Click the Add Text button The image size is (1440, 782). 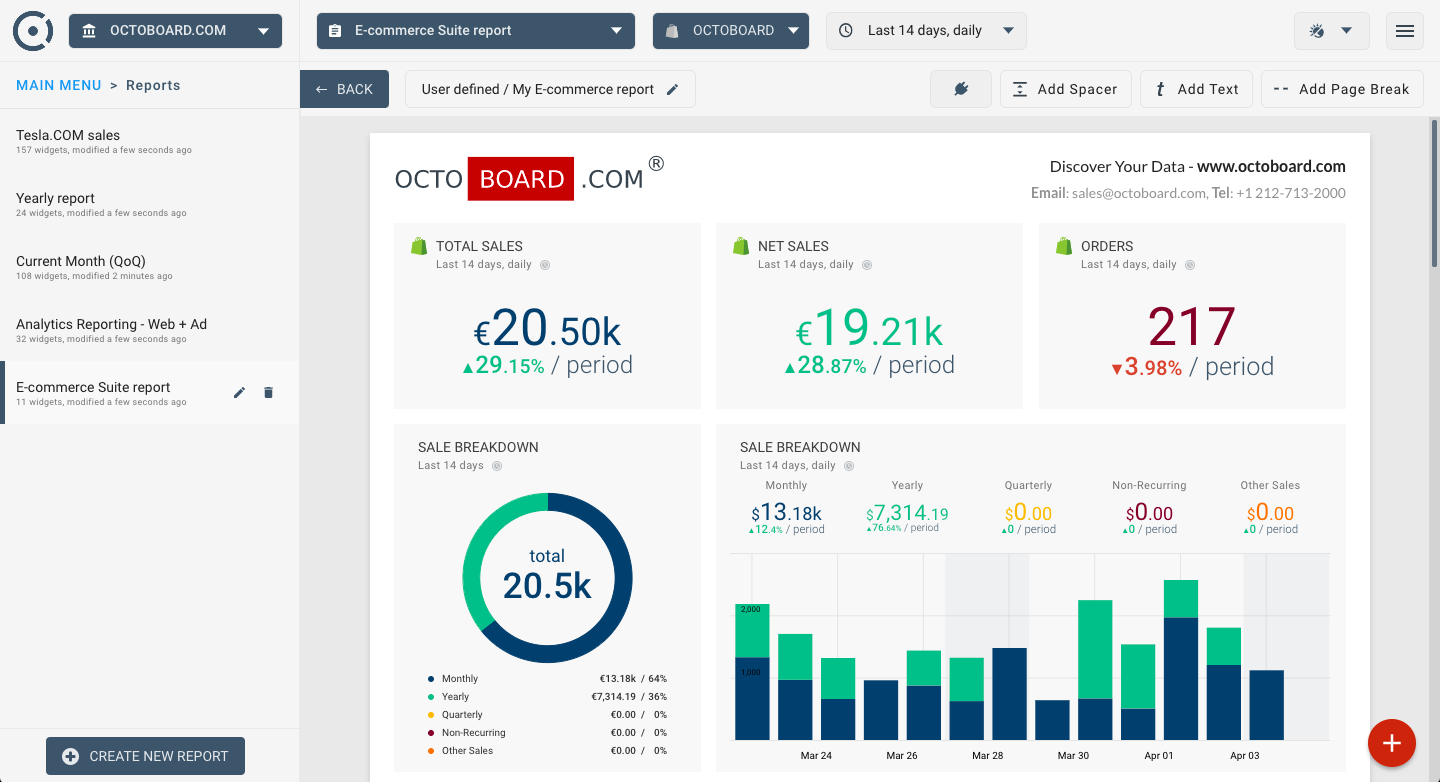(x=1196, y=89)
